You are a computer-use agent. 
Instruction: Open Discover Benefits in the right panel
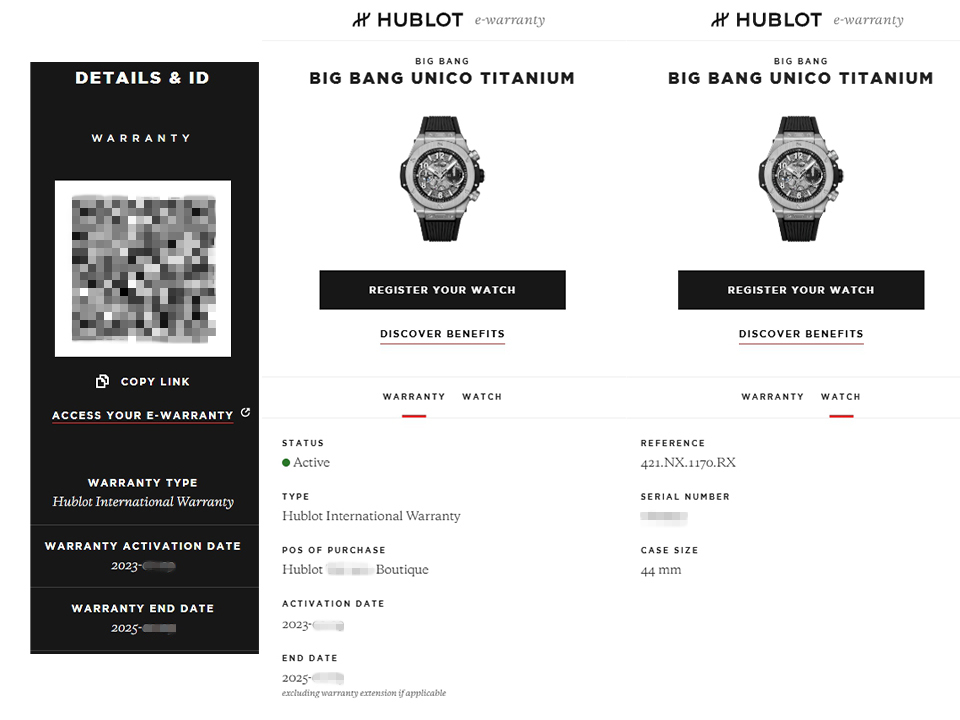[x=801, y=334]
